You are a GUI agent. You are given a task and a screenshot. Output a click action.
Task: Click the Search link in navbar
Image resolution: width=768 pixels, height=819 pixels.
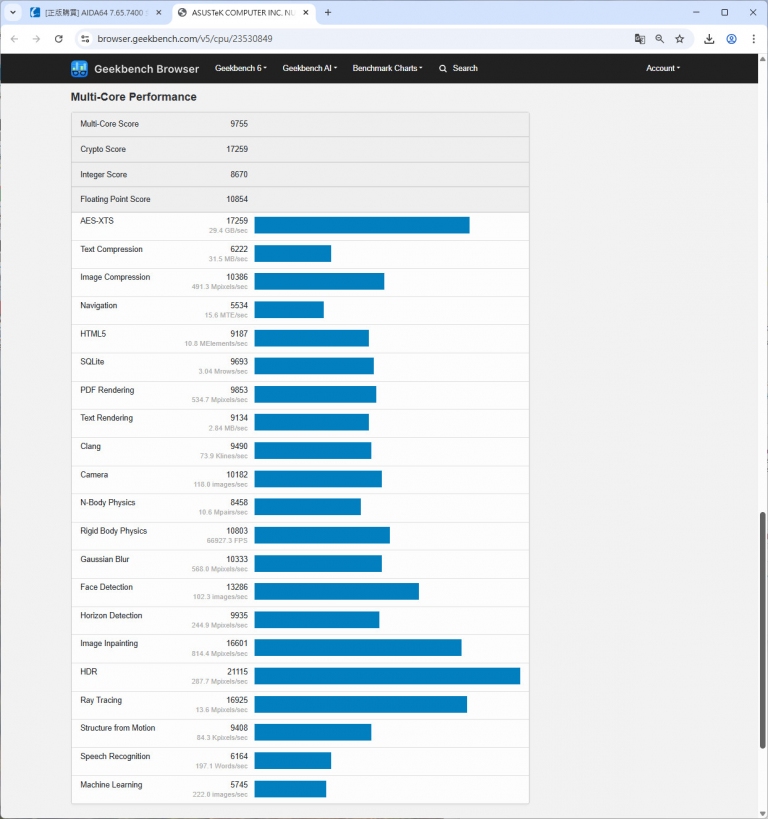pos(458,68)
